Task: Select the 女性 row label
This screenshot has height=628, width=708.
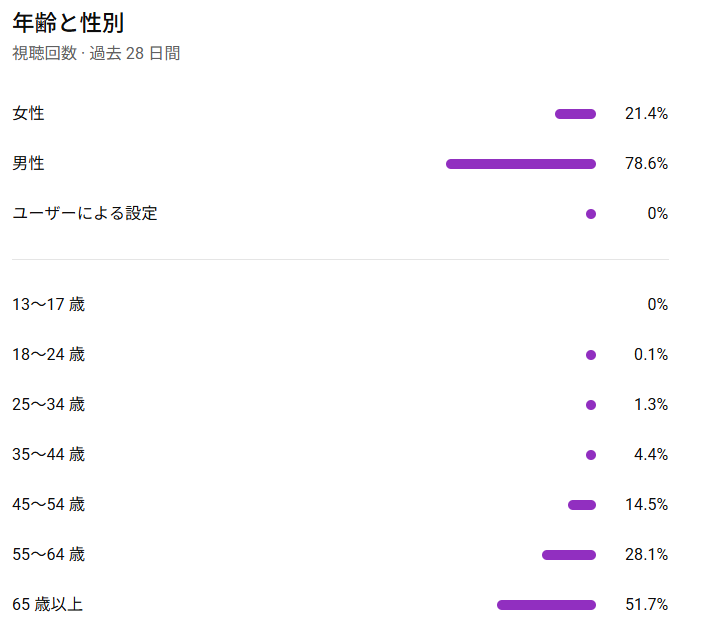Action: tap(28, 113)
